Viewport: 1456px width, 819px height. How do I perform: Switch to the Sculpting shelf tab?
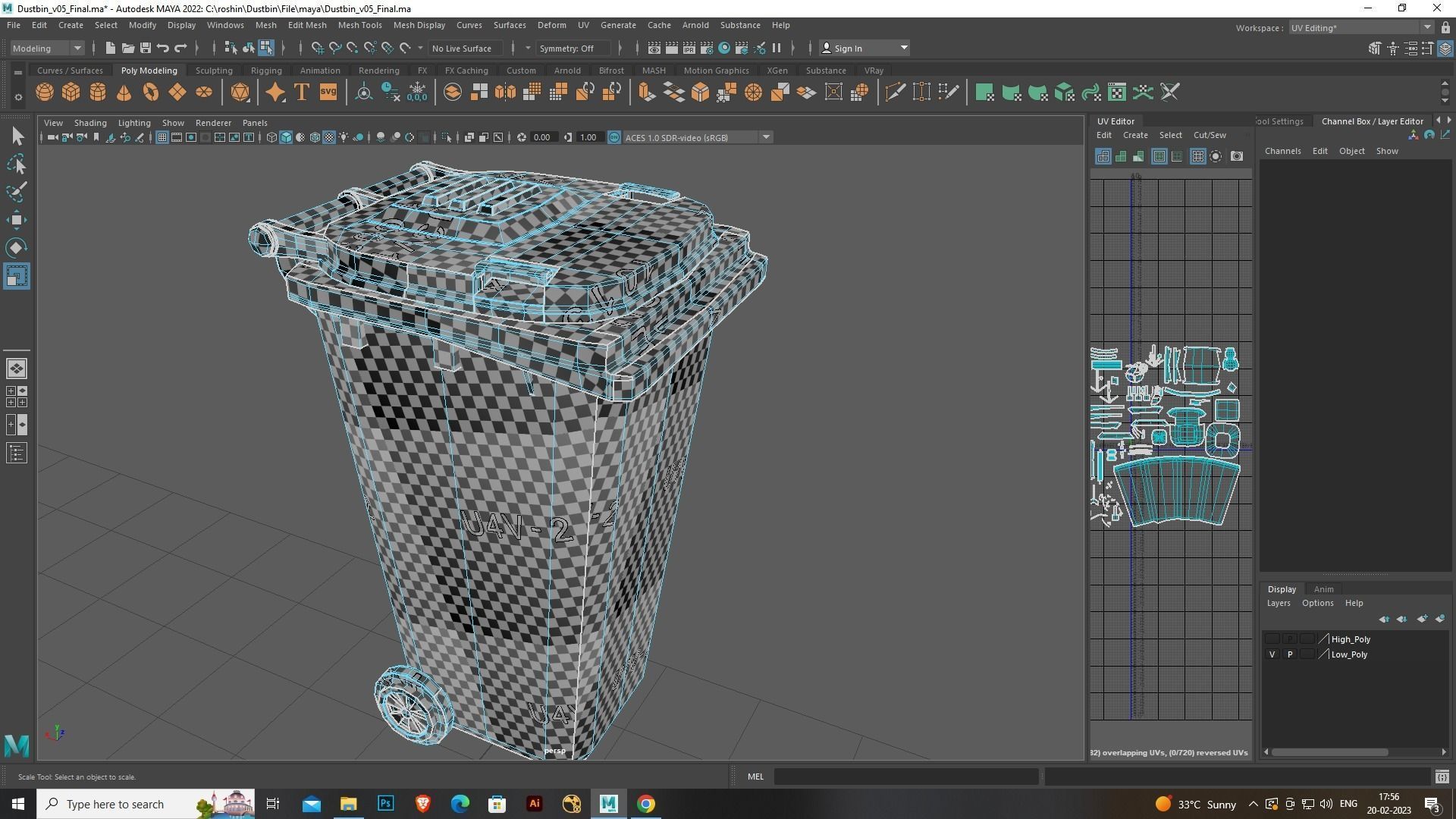(214, 71)
